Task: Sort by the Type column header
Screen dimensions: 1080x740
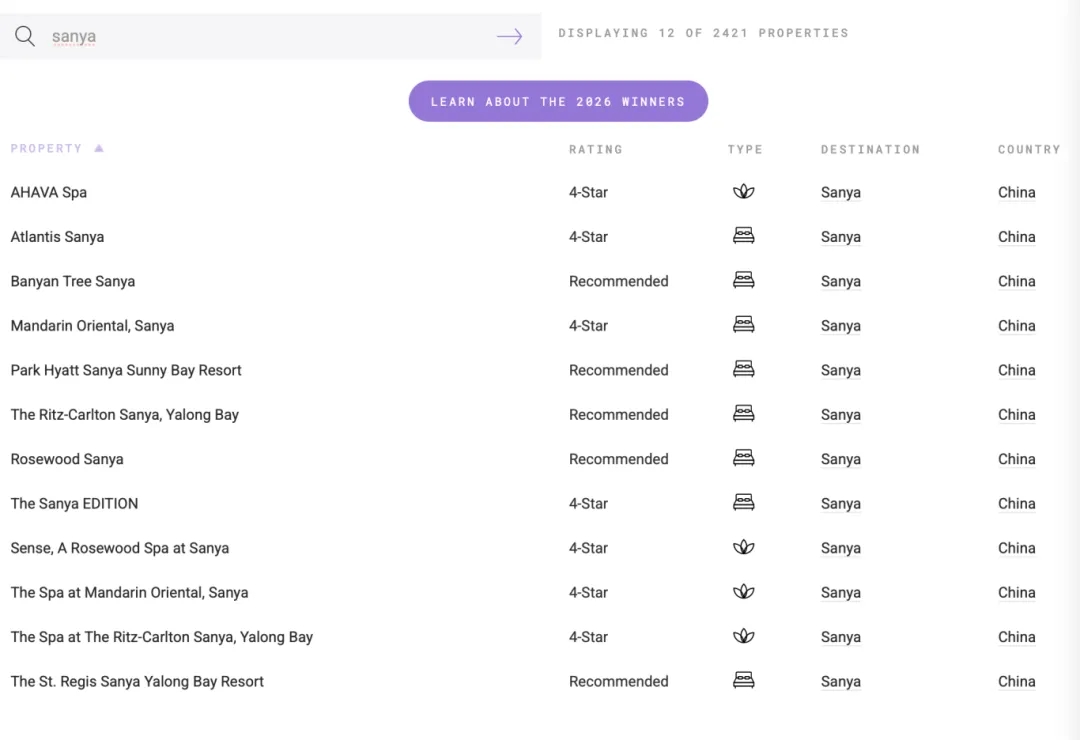Action: (744, 150)
